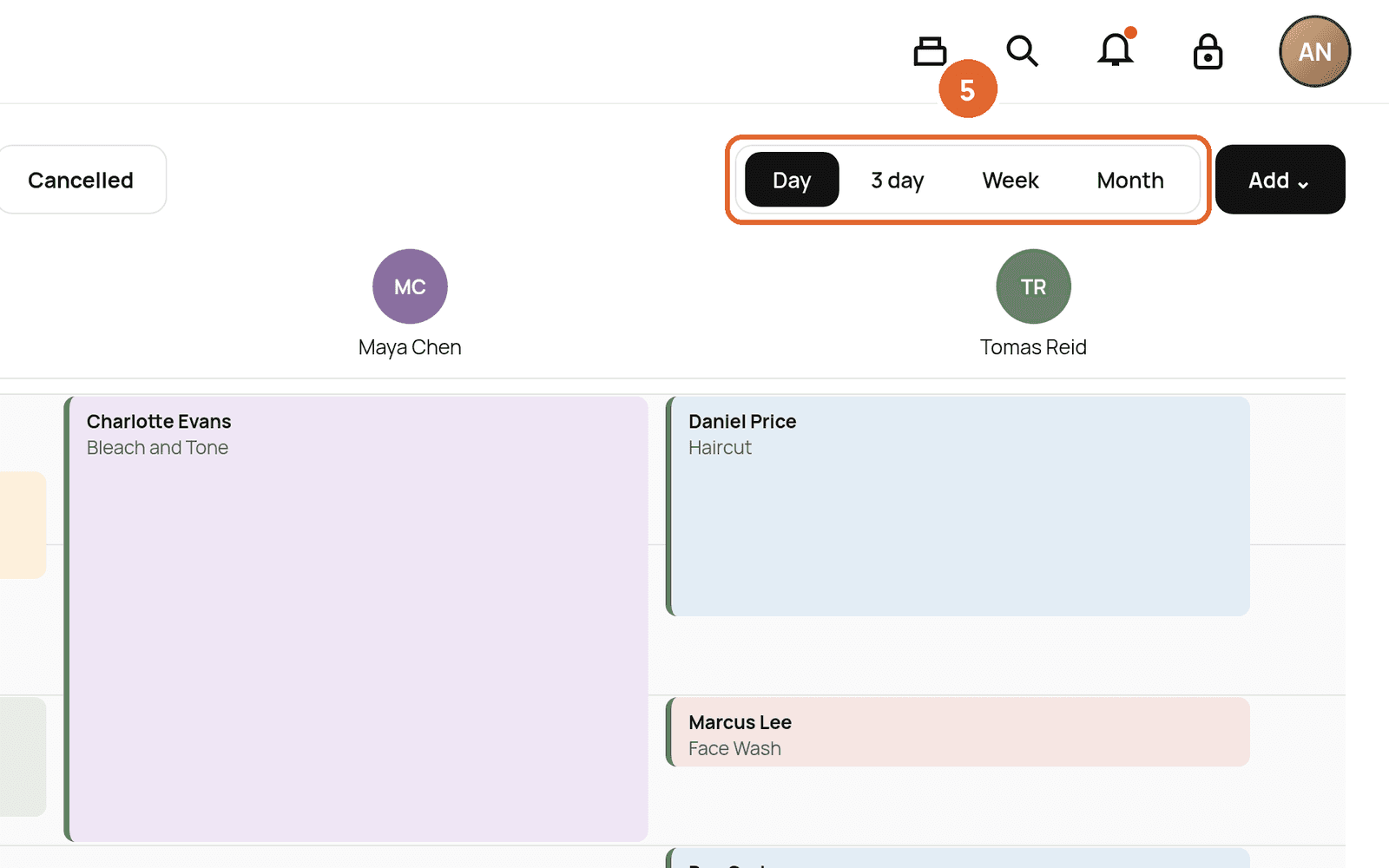The image size is (1389, 868).
Task: Switch to the 3 day view
Action: [898, 180]
